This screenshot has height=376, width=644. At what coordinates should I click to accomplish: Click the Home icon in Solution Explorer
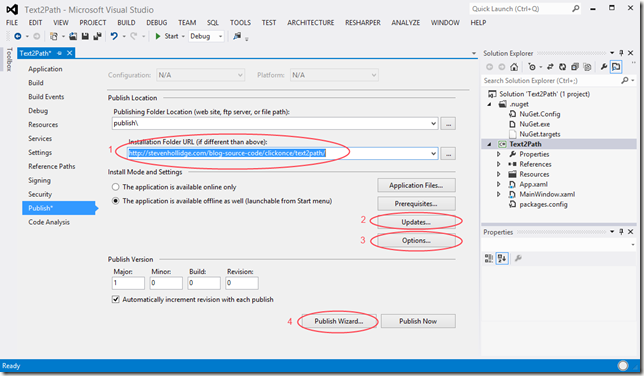click(x=514, y=67)
